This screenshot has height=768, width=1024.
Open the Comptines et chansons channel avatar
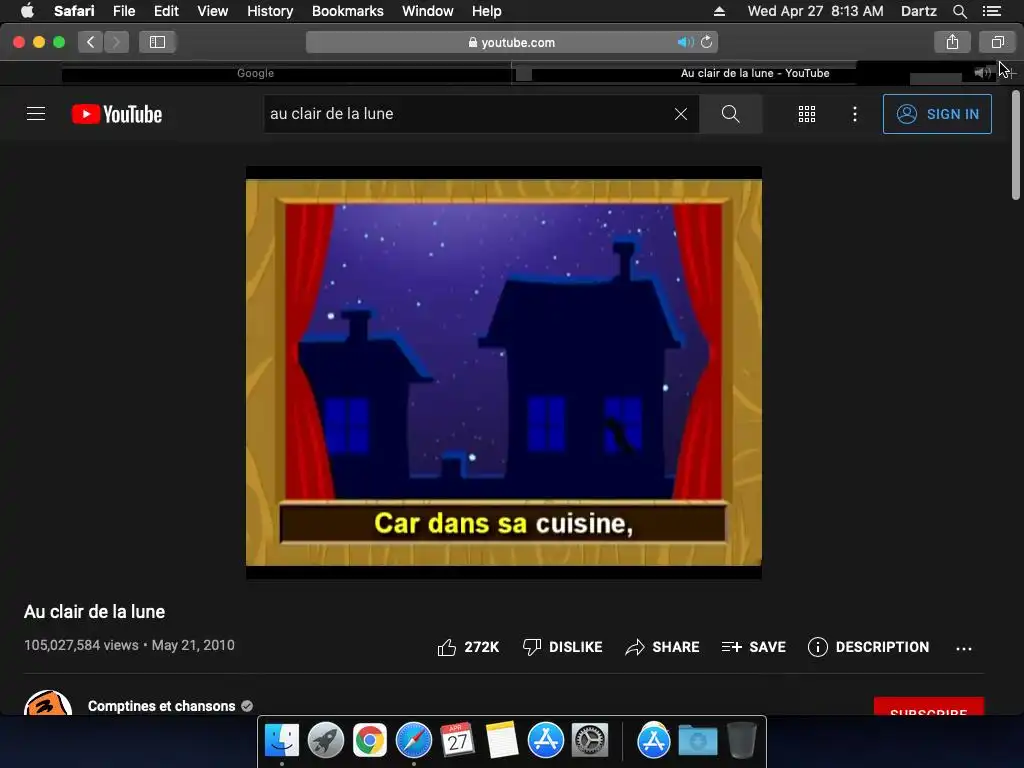48,703
